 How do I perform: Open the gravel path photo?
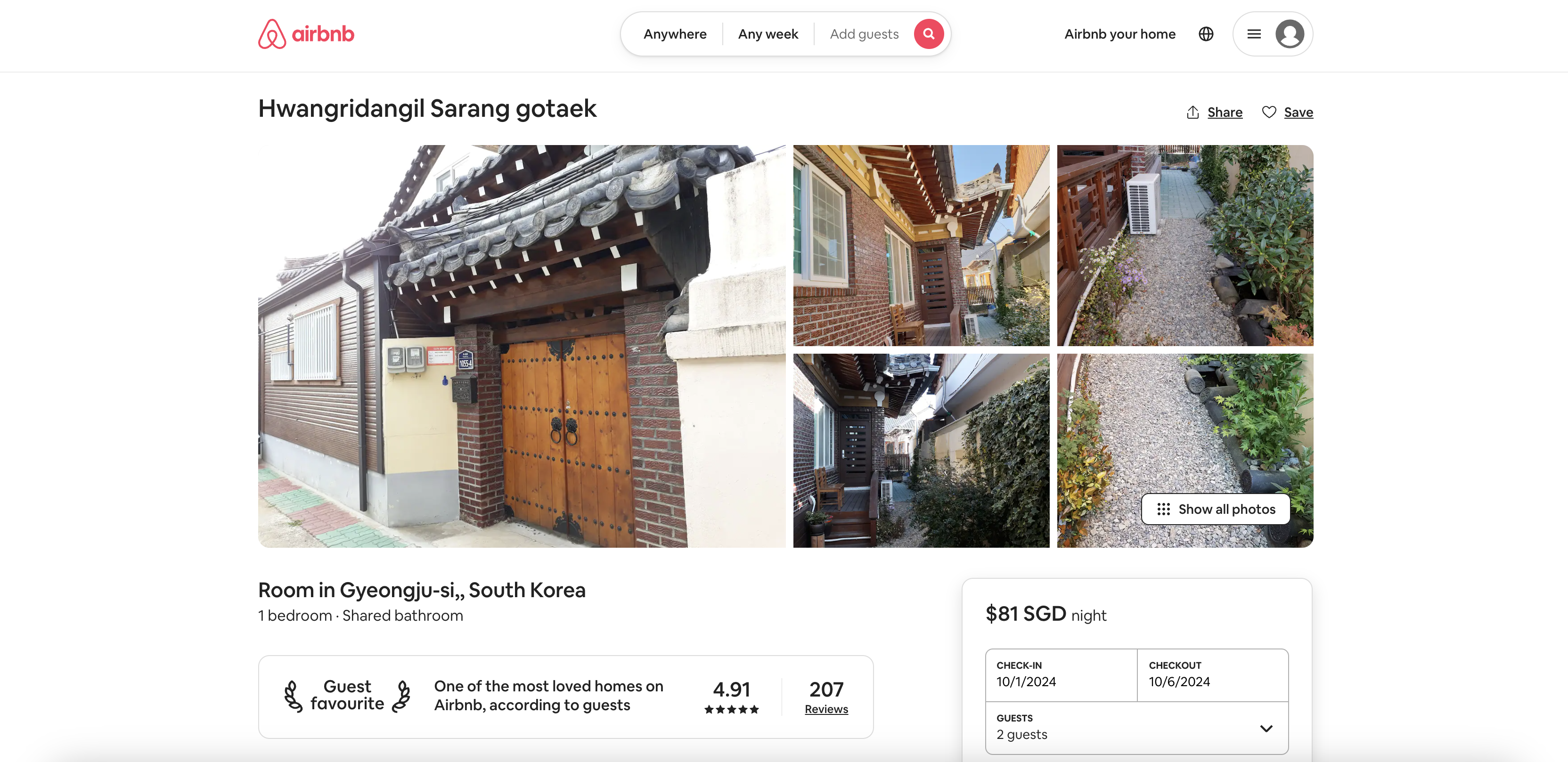pos(1184,450)
